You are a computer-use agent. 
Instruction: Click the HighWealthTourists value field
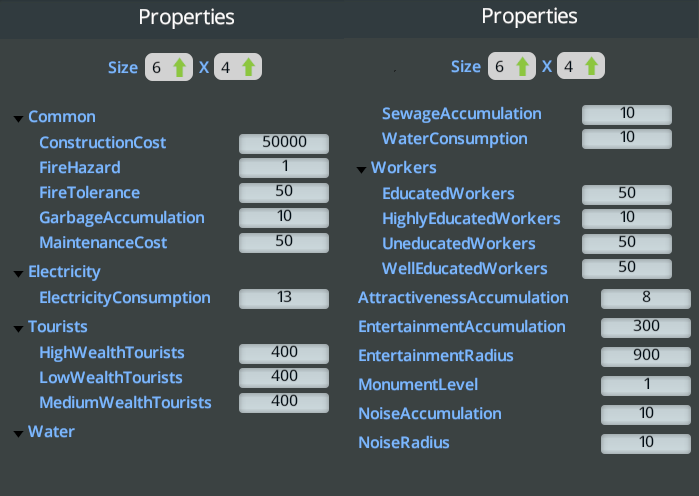point(284,352)
